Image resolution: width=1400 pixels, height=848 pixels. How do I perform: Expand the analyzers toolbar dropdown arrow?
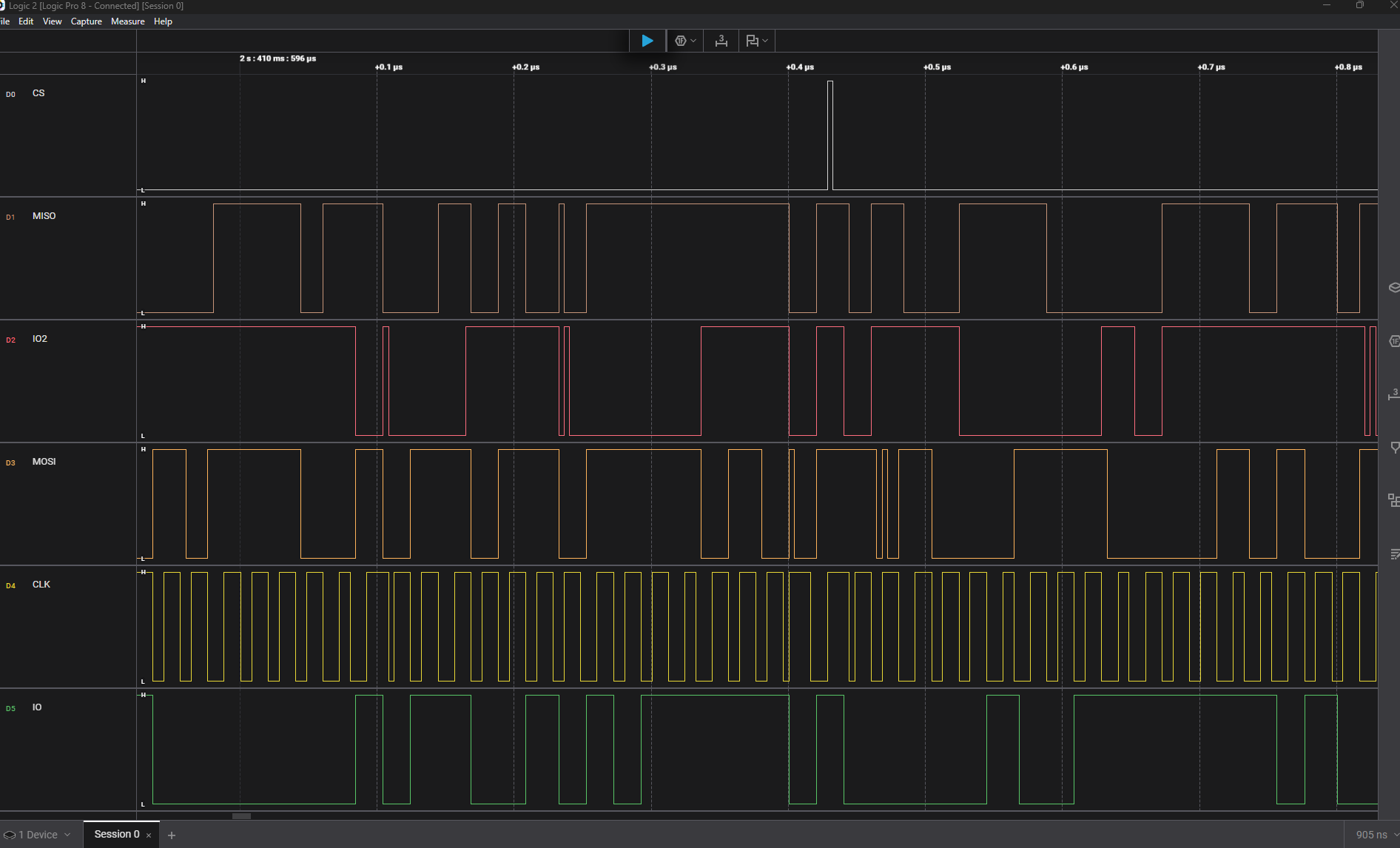click(693, 41)
